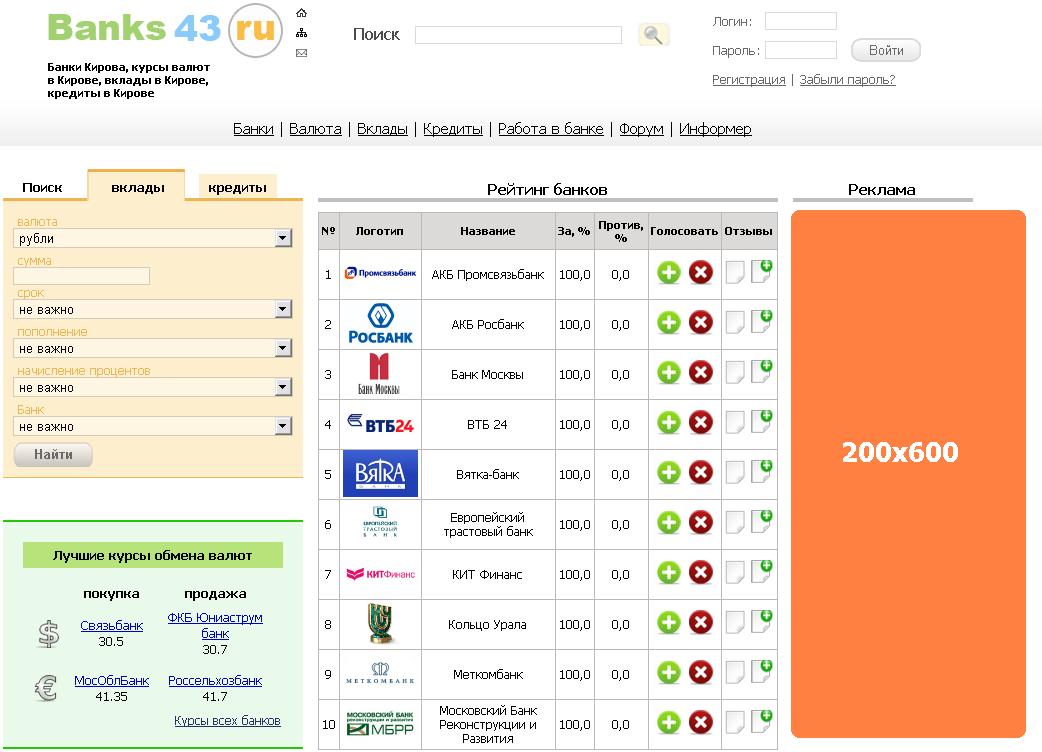Image resolution: width=1042 pixels, height=752 pixels.
Task: Vote against АКБ Росбанк with red cross
Action: pos(700,323)
